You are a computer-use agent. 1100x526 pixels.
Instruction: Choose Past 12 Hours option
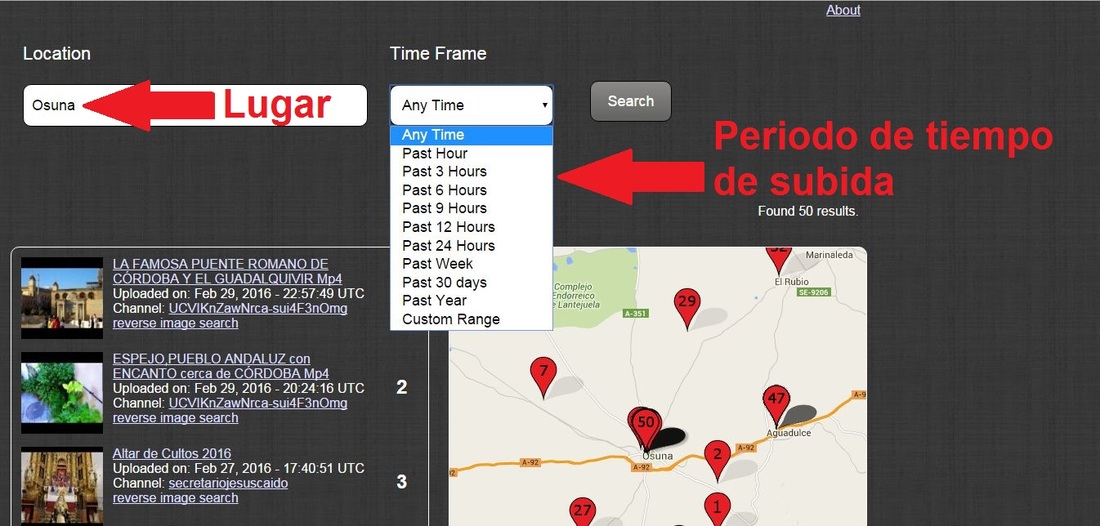coord(471,227)
